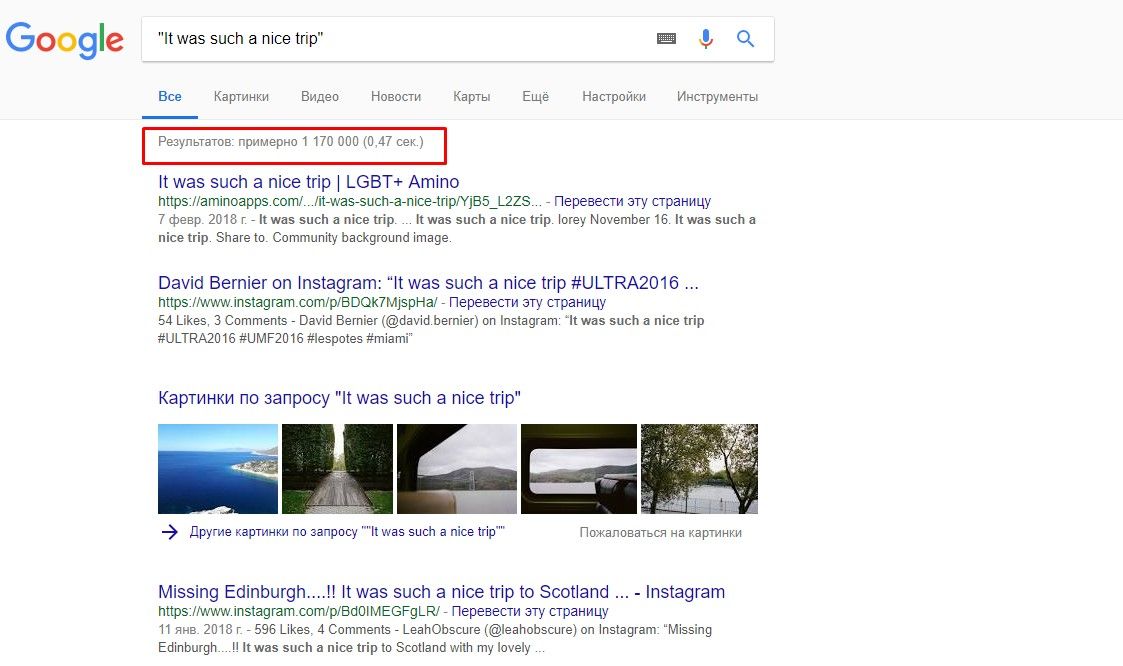Open the Новости tab
This screenshot has width=1123, height=666.
pos(396,97)
